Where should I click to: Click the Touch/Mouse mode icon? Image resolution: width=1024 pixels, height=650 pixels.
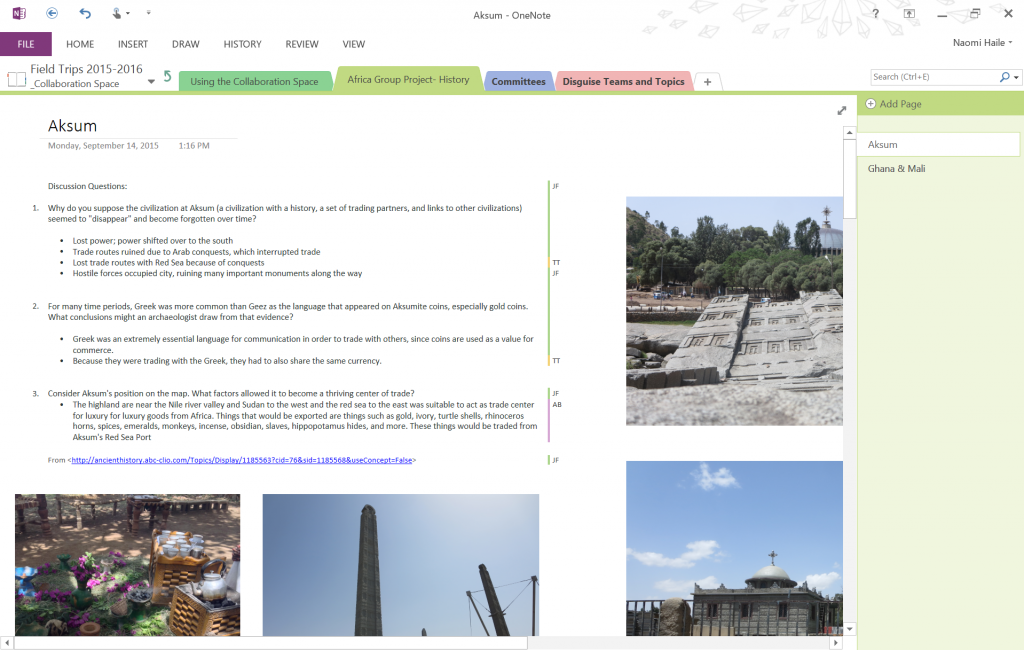[x=117, y=14]
